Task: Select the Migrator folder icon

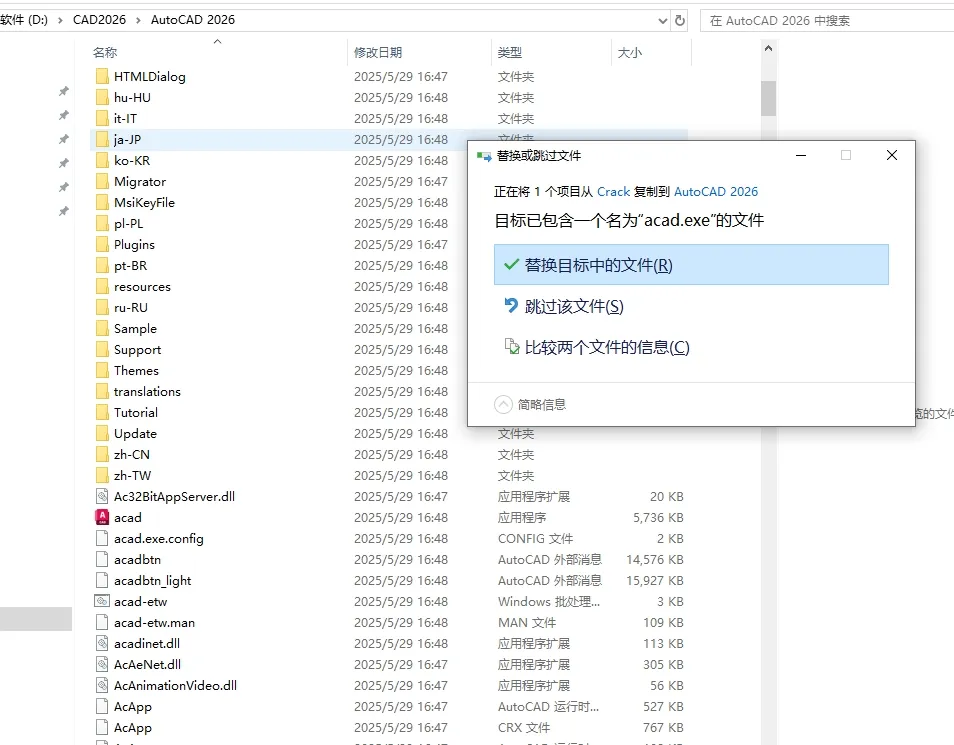Action: tap(102, 181)
